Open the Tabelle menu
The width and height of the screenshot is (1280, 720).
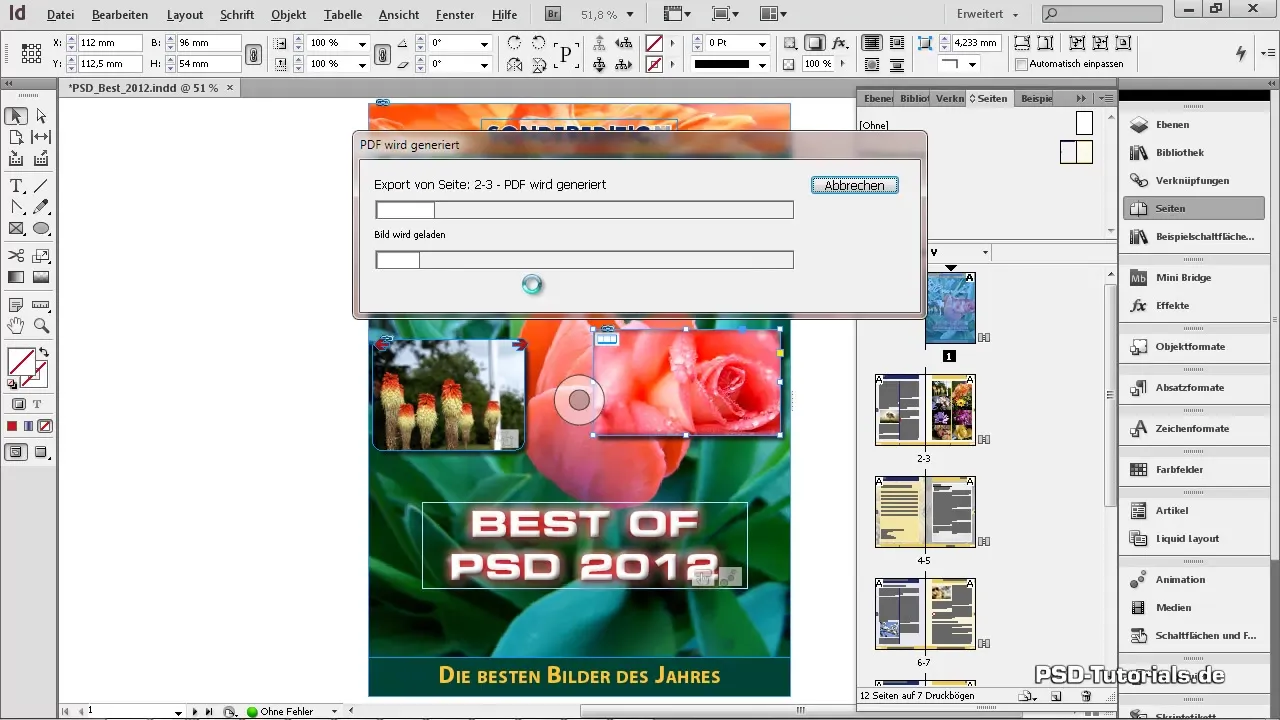click(345, 15)
